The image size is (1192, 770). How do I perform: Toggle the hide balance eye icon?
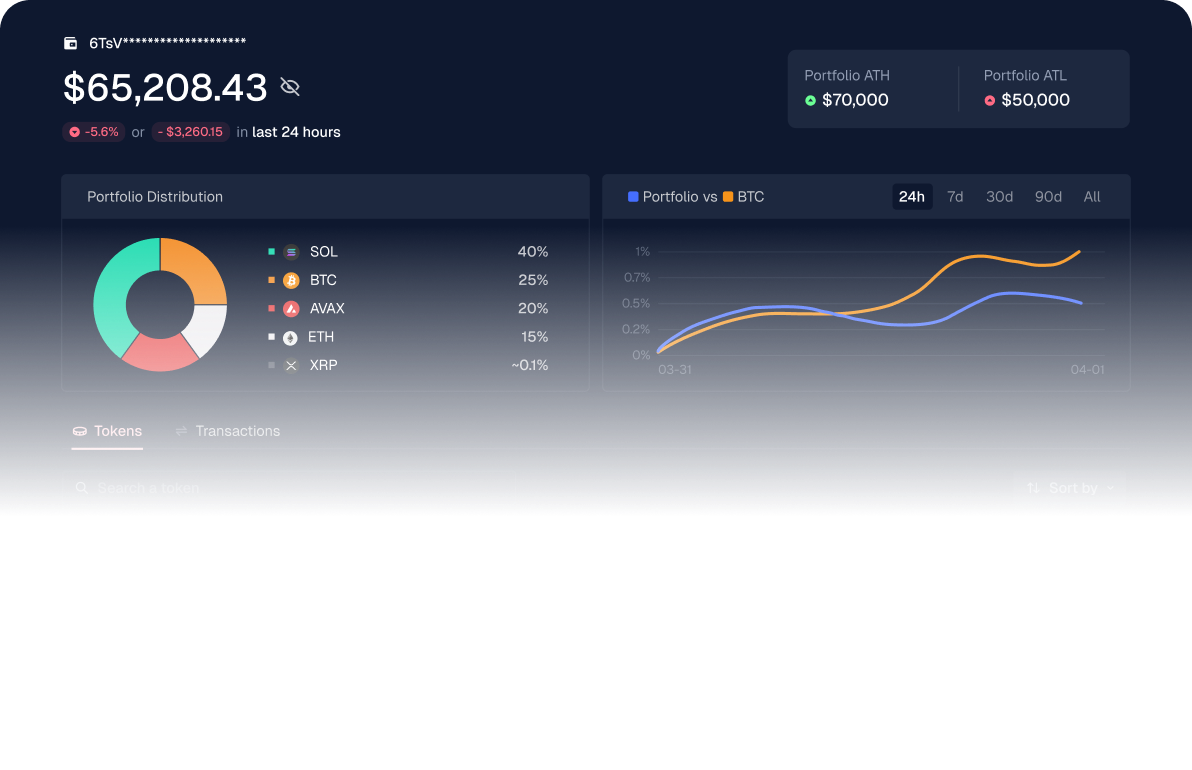pyautogui.click(x=290, y=87)
